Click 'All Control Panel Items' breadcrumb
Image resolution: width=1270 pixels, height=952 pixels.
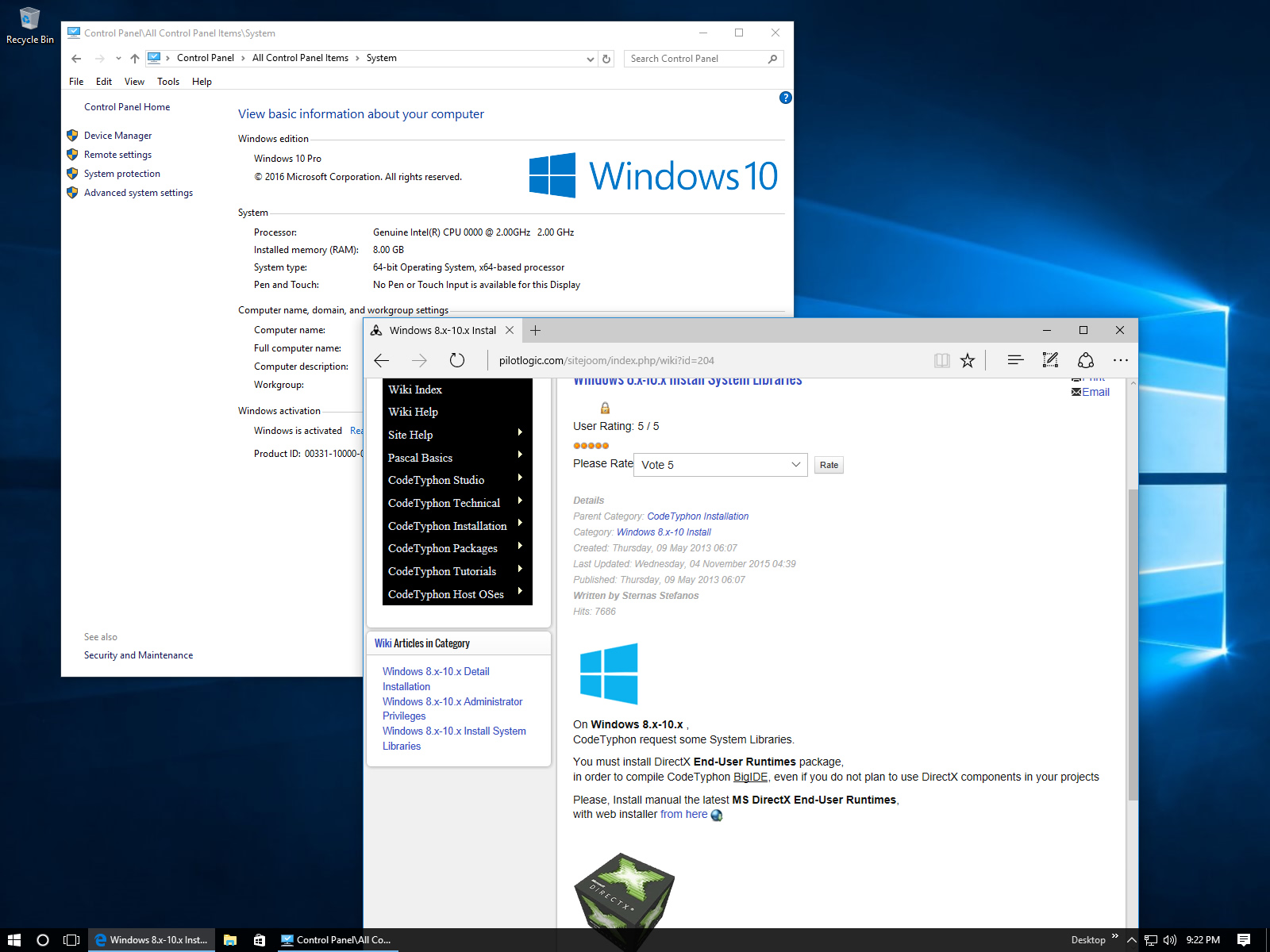300,58
